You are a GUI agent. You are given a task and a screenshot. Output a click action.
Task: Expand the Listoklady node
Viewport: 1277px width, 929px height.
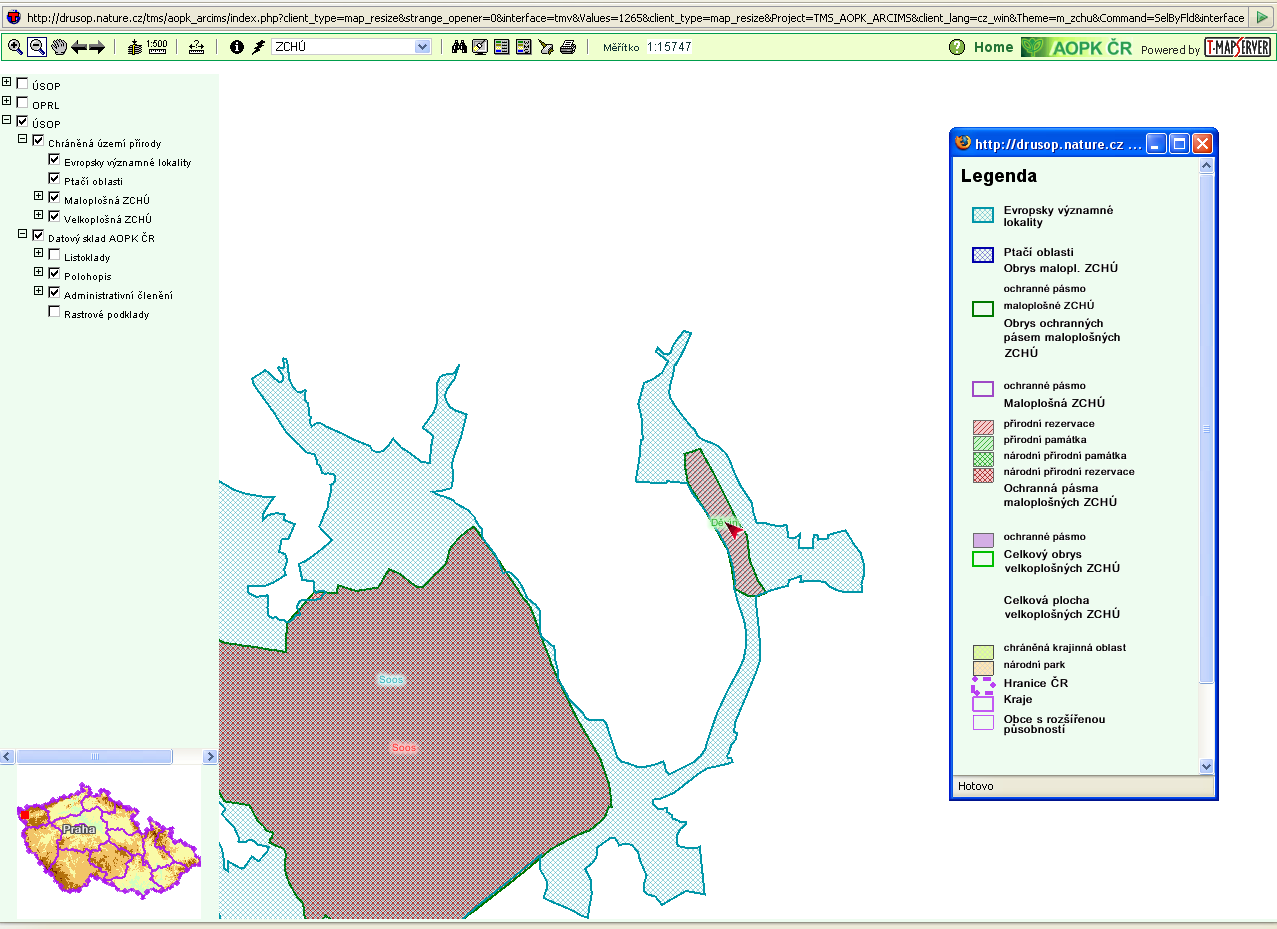pos(39,253)
